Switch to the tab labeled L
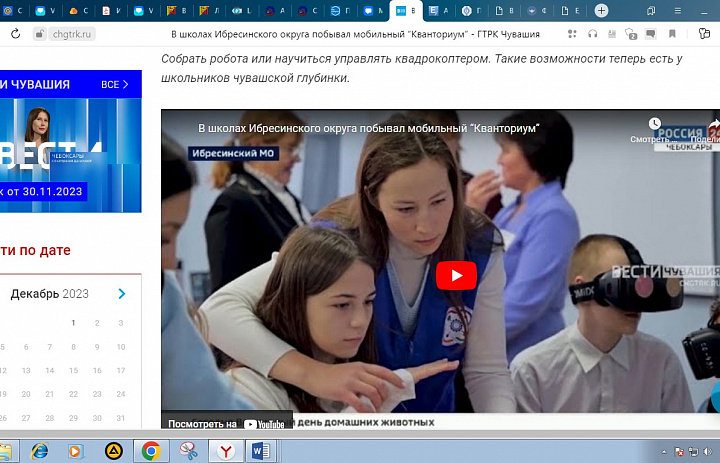 242,11
